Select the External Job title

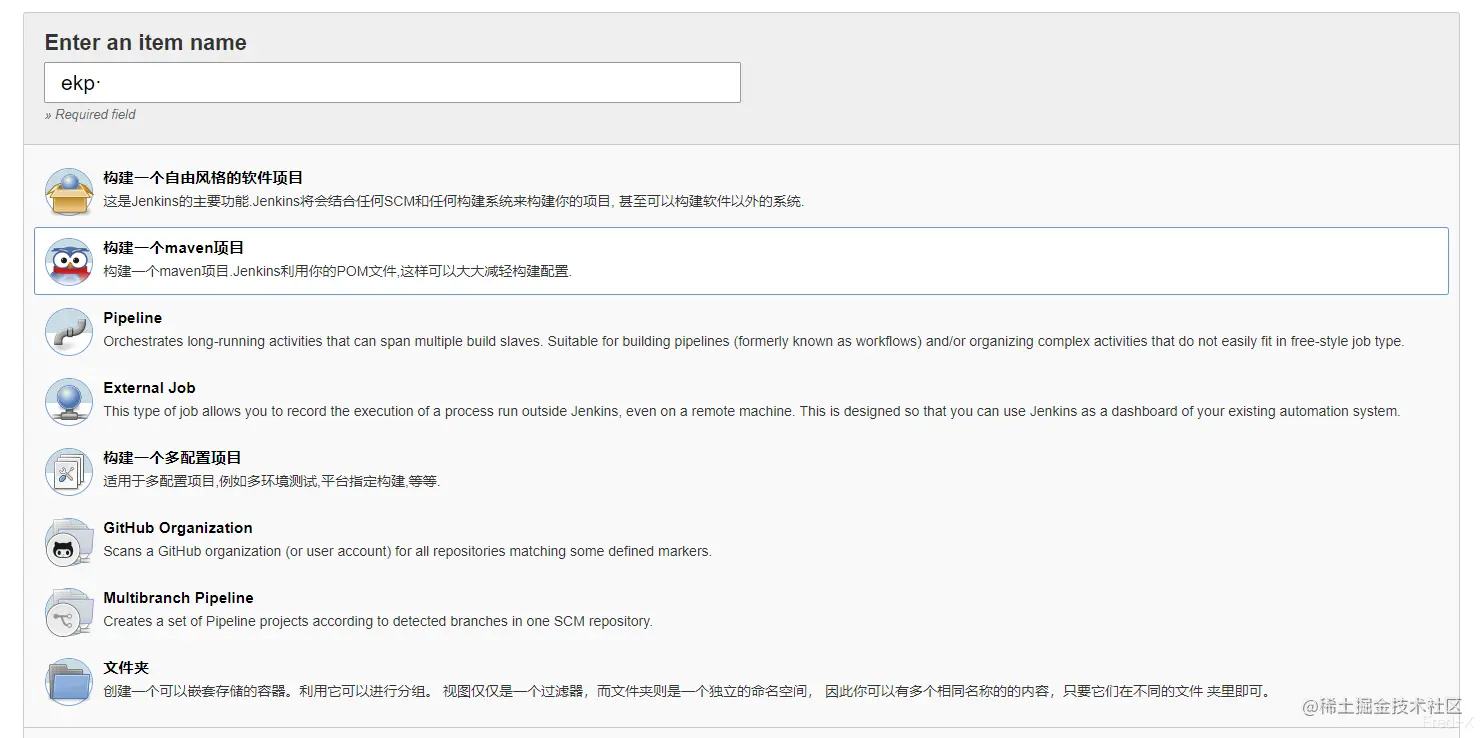coord(149,388)
